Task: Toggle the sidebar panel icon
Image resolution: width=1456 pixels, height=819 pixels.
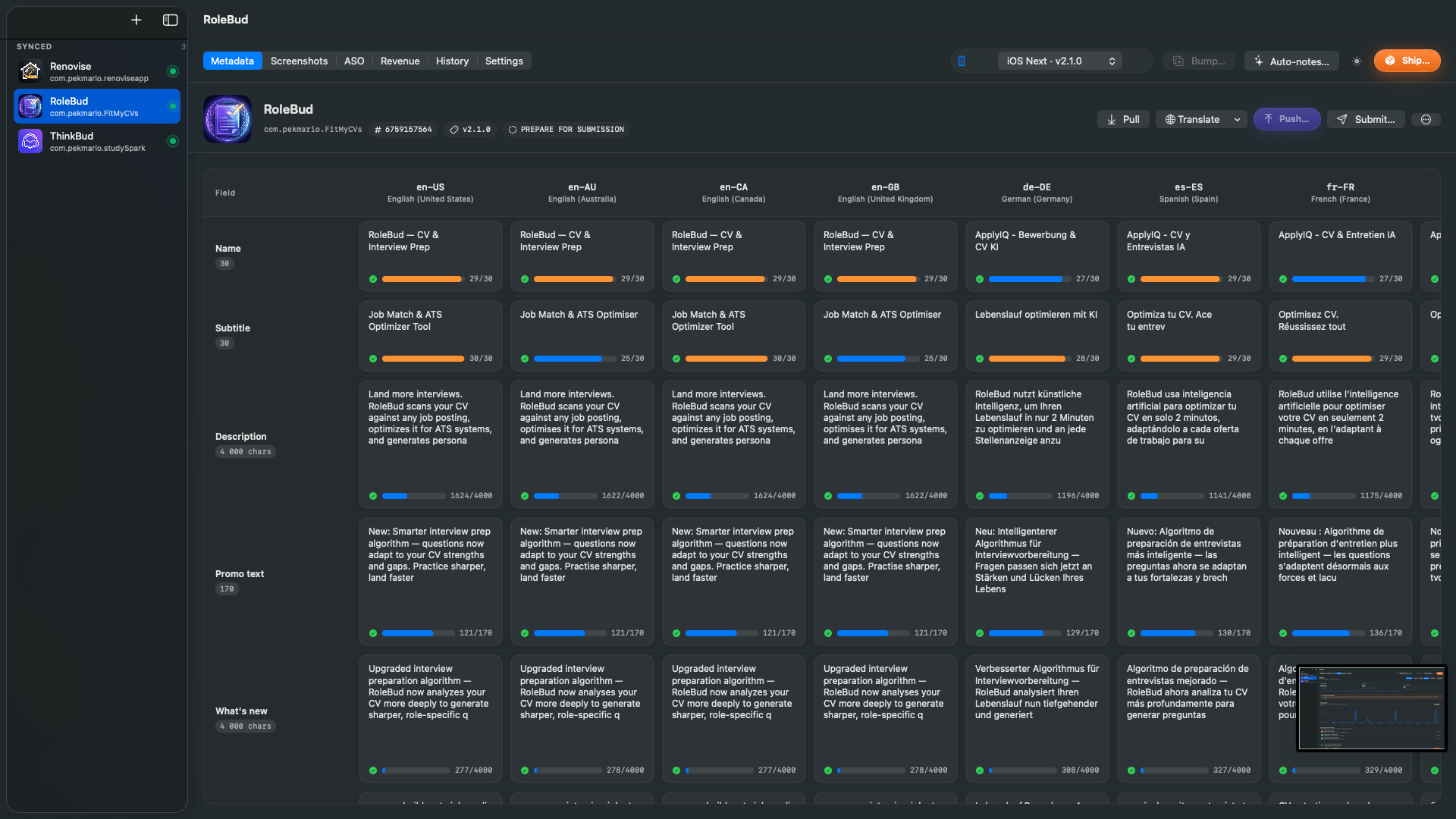Action: pos(171,20)
